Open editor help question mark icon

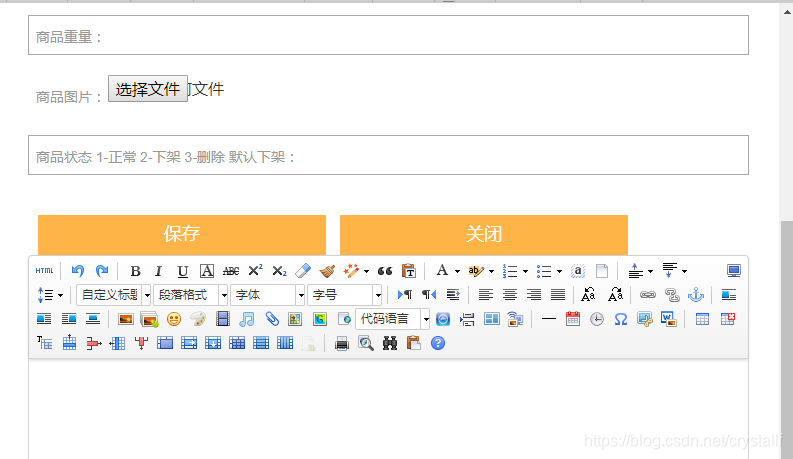[x=438, y=343]
